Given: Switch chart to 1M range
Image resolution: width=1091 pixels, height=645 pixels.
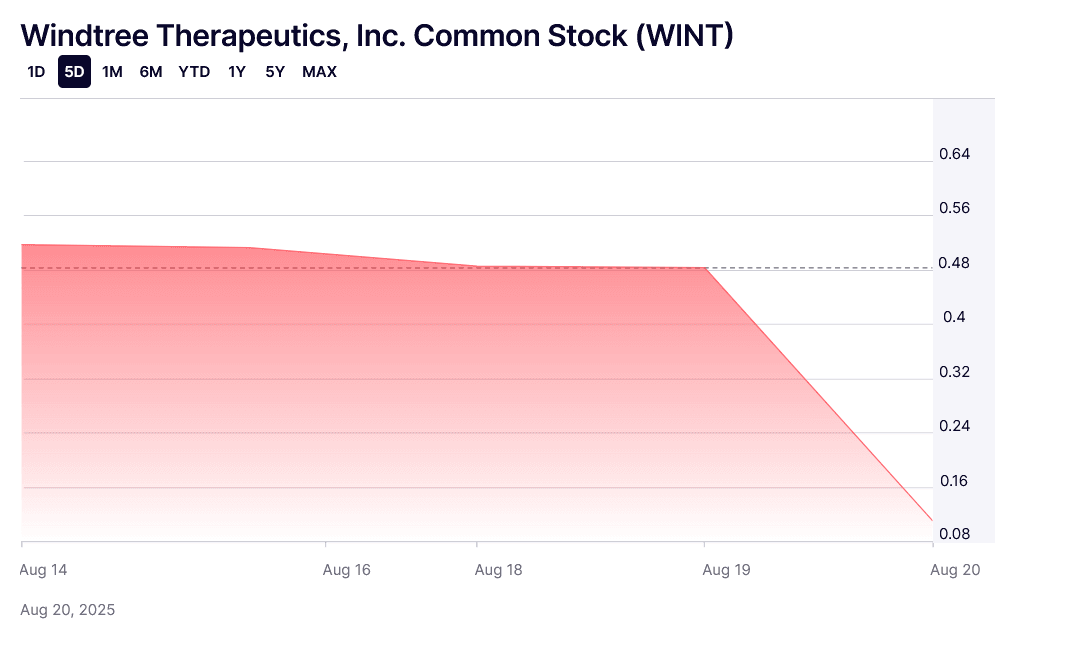Looking at the screenshot, I should (x=112, y=72).
